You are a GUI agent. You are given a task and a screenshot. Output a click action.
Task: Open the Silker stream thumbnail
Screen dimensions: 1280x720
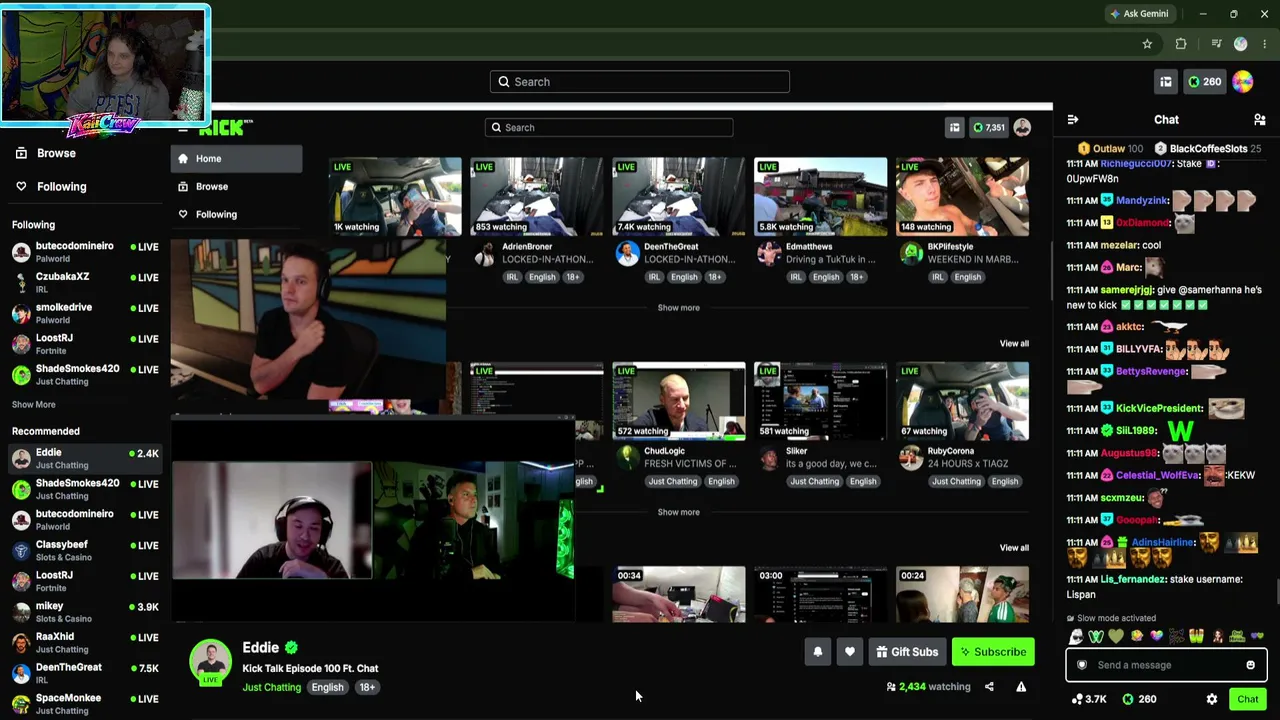click(820, 401)
